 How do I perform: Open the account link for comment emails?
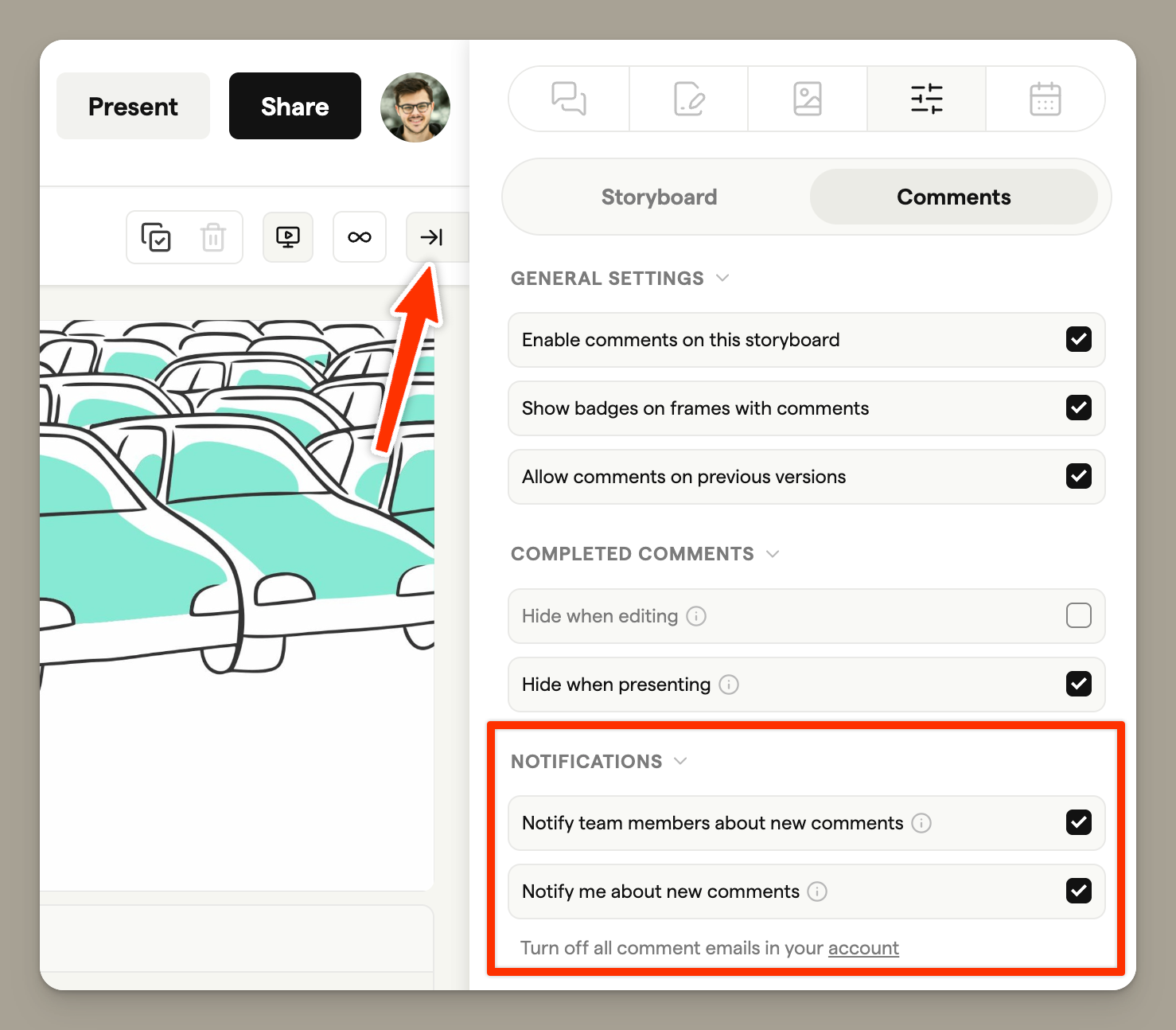863,948
